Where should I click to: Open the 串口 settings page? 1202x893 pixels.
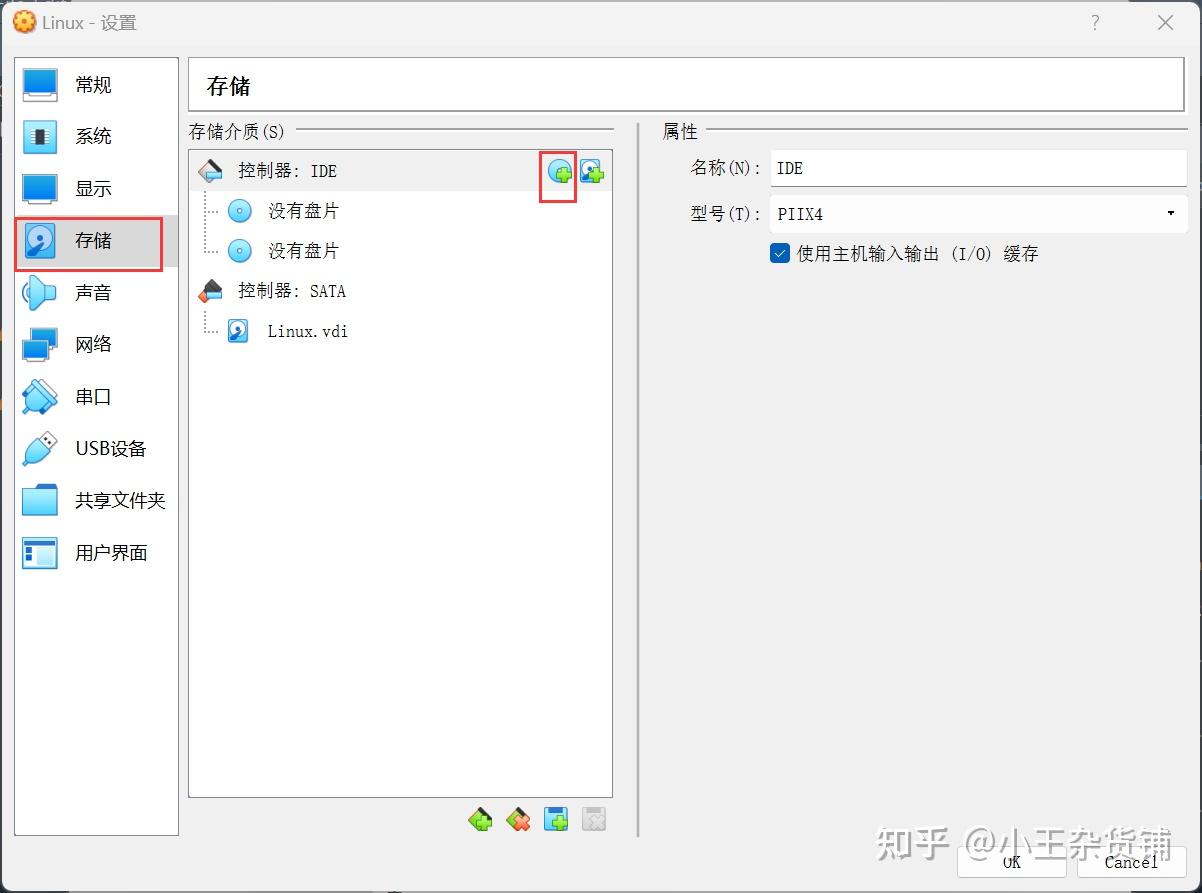94,396
